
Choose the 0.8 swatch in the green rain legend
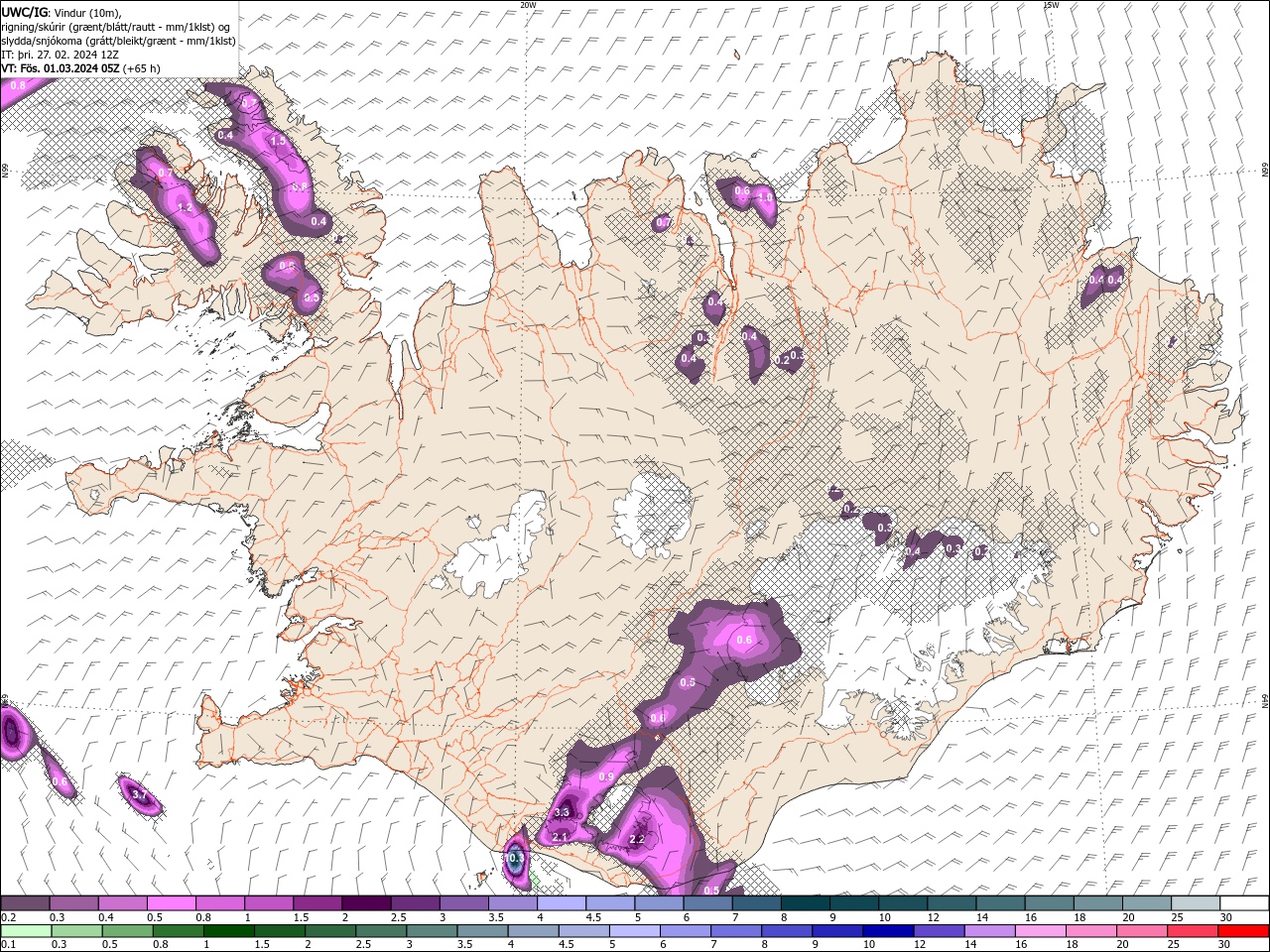pos(178,931)
